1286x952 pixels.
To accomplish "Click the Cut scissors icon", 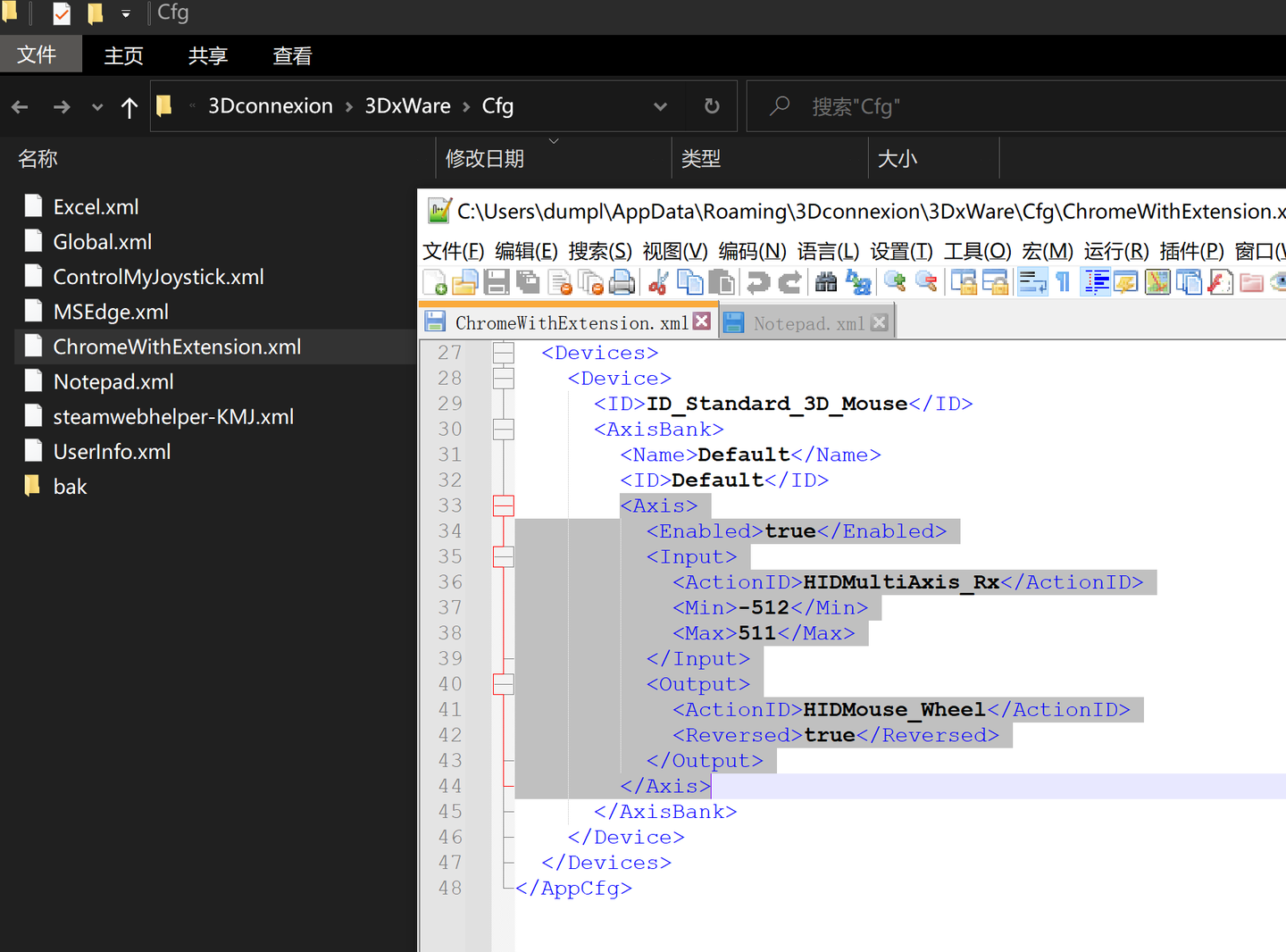I will click(658, 283).
